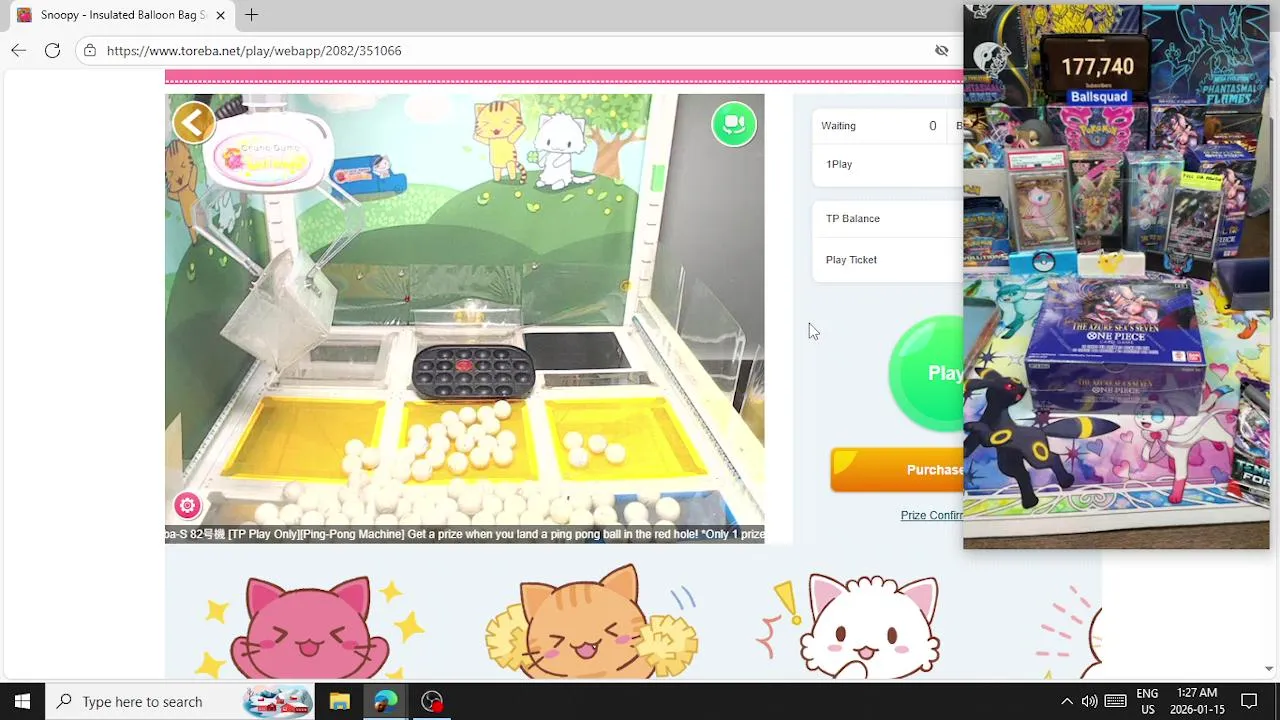Image resolution: width=1280 pixels, height=720 pixels.
Task: Click the scrolling Ping-Pong Machine description banner
Action: [465, 534]
